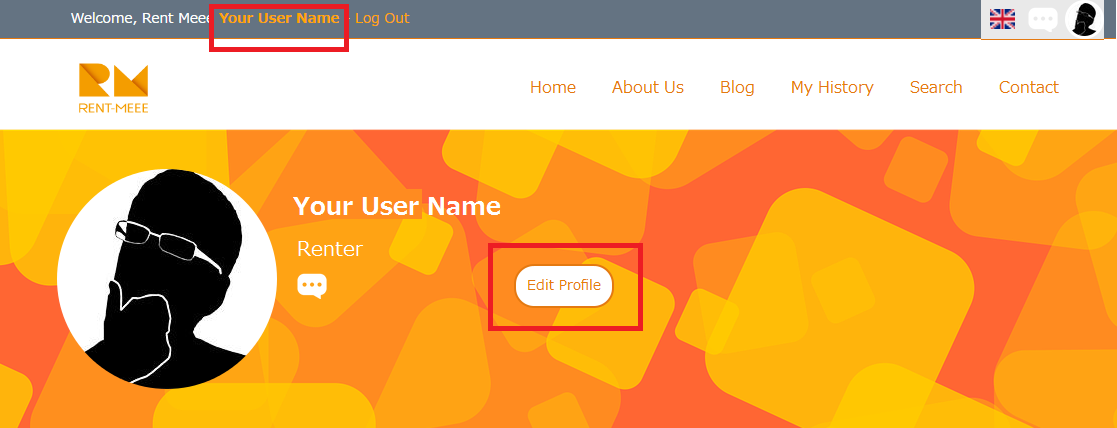
Task: Open the Search page
Action: (936, 87)
